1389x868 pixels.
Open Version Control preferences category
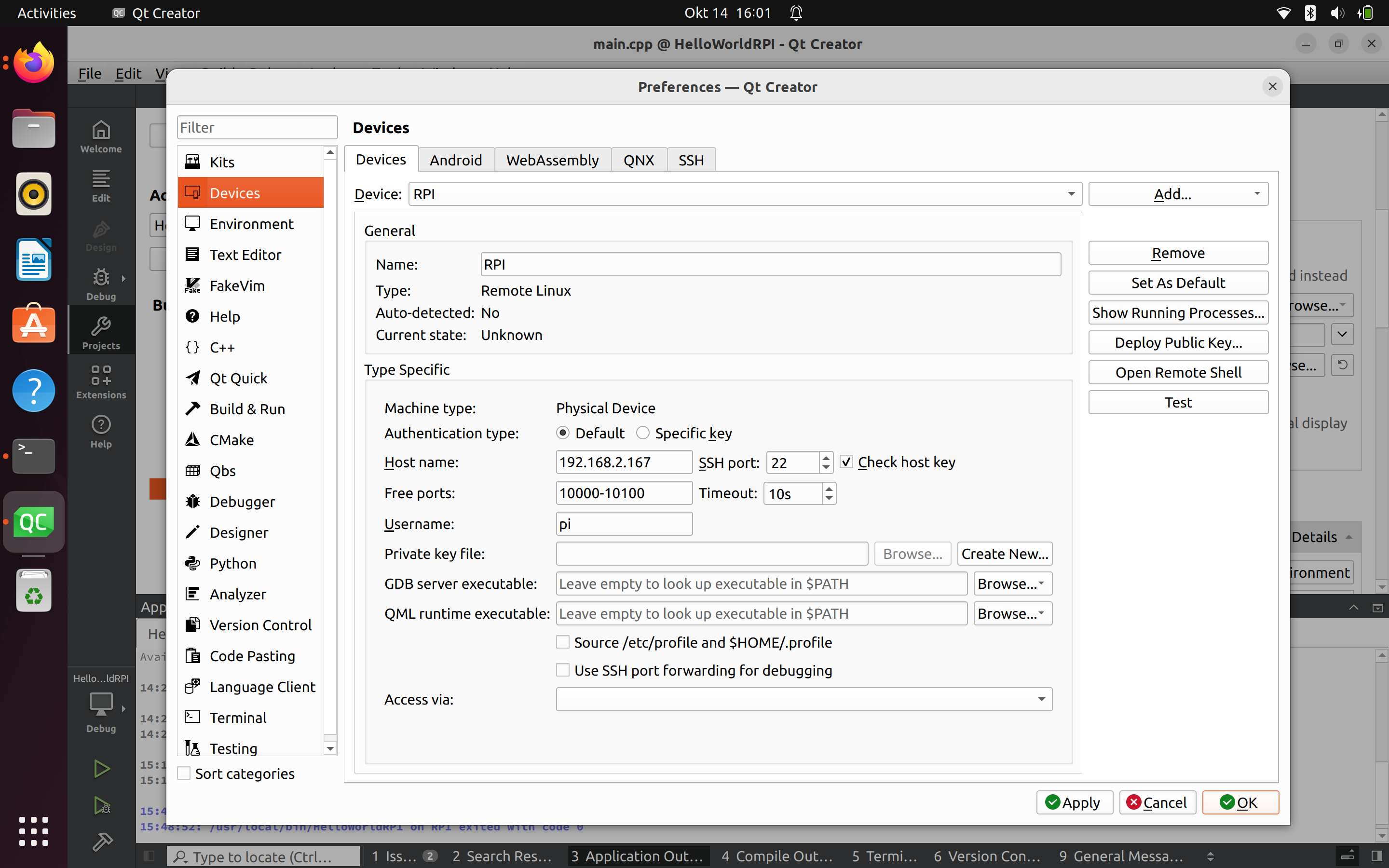tap(251, 625)
